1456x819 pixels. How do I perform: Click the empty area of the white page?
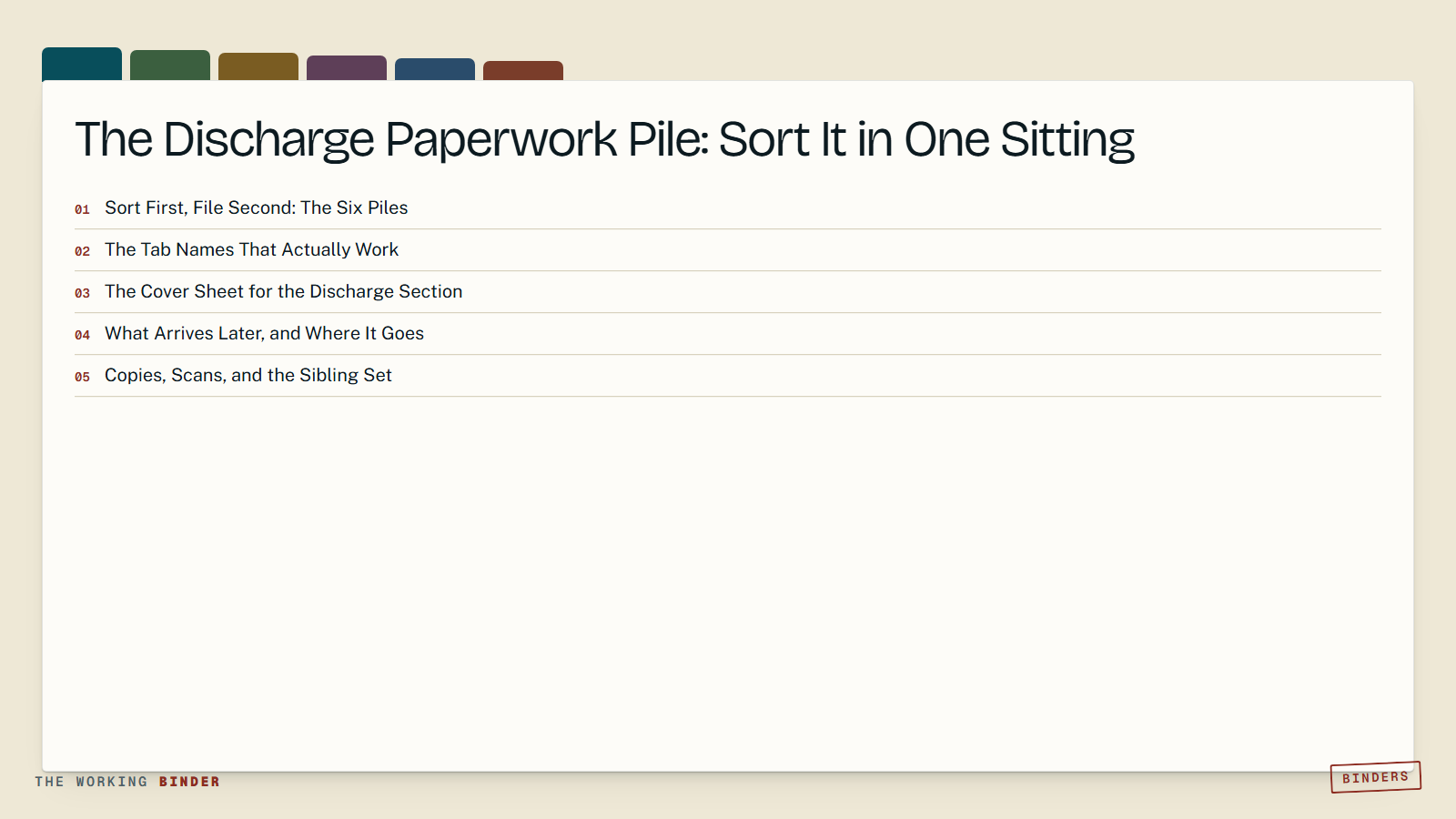pyautogui.click(x=728, y=582)
